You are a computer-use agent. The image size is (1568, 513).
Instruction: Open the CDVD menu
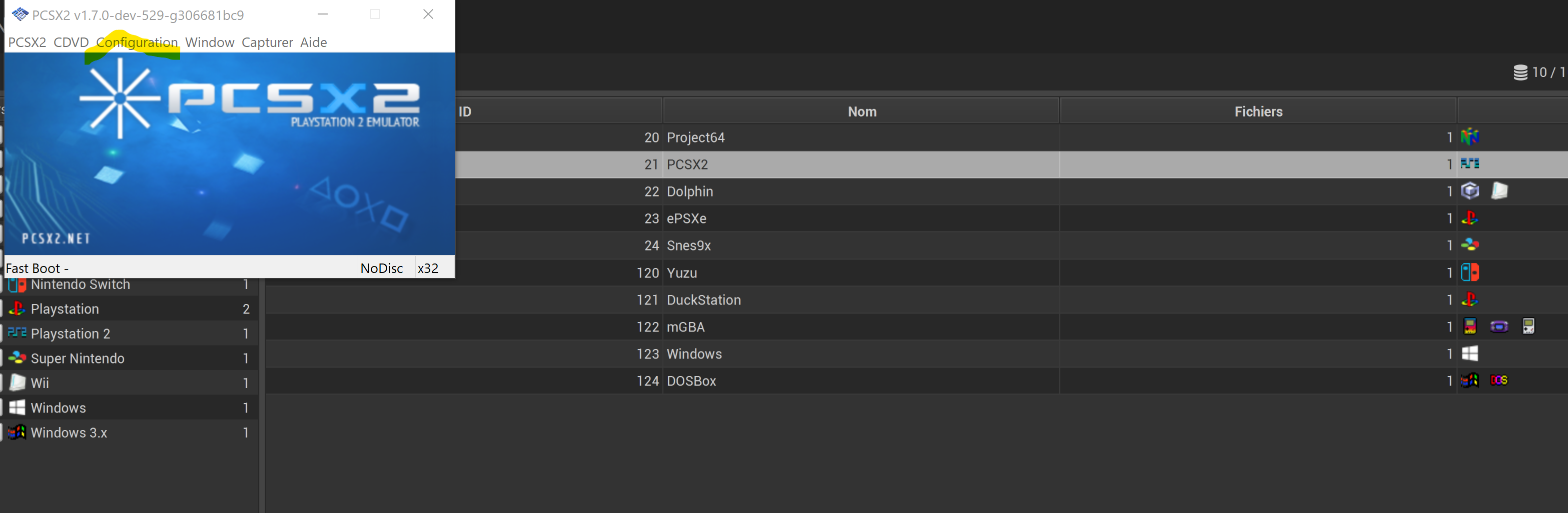click(71, 42)
